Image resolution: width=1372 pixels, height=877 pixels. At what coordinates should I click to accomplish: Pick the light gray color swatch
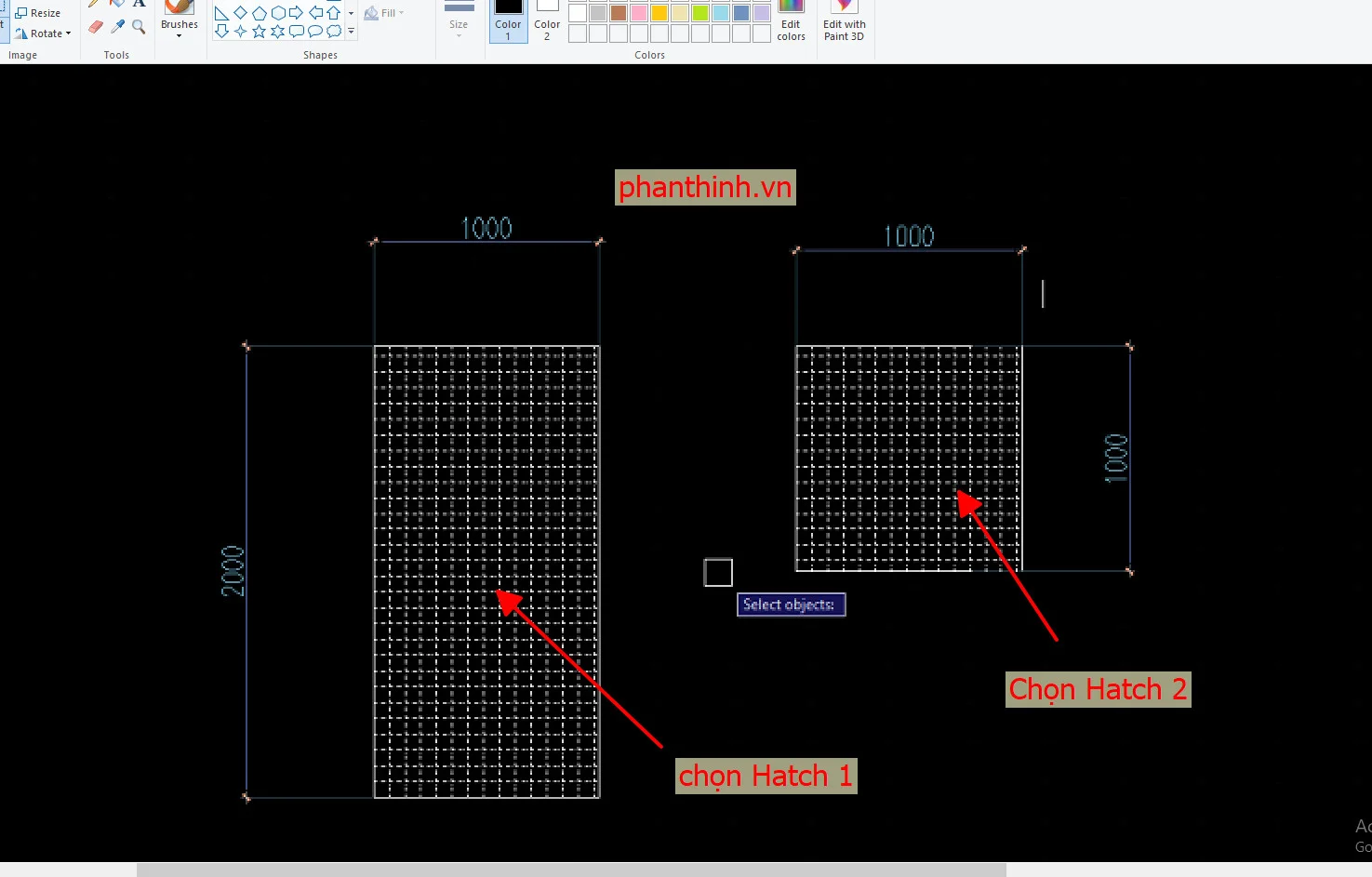598,13
